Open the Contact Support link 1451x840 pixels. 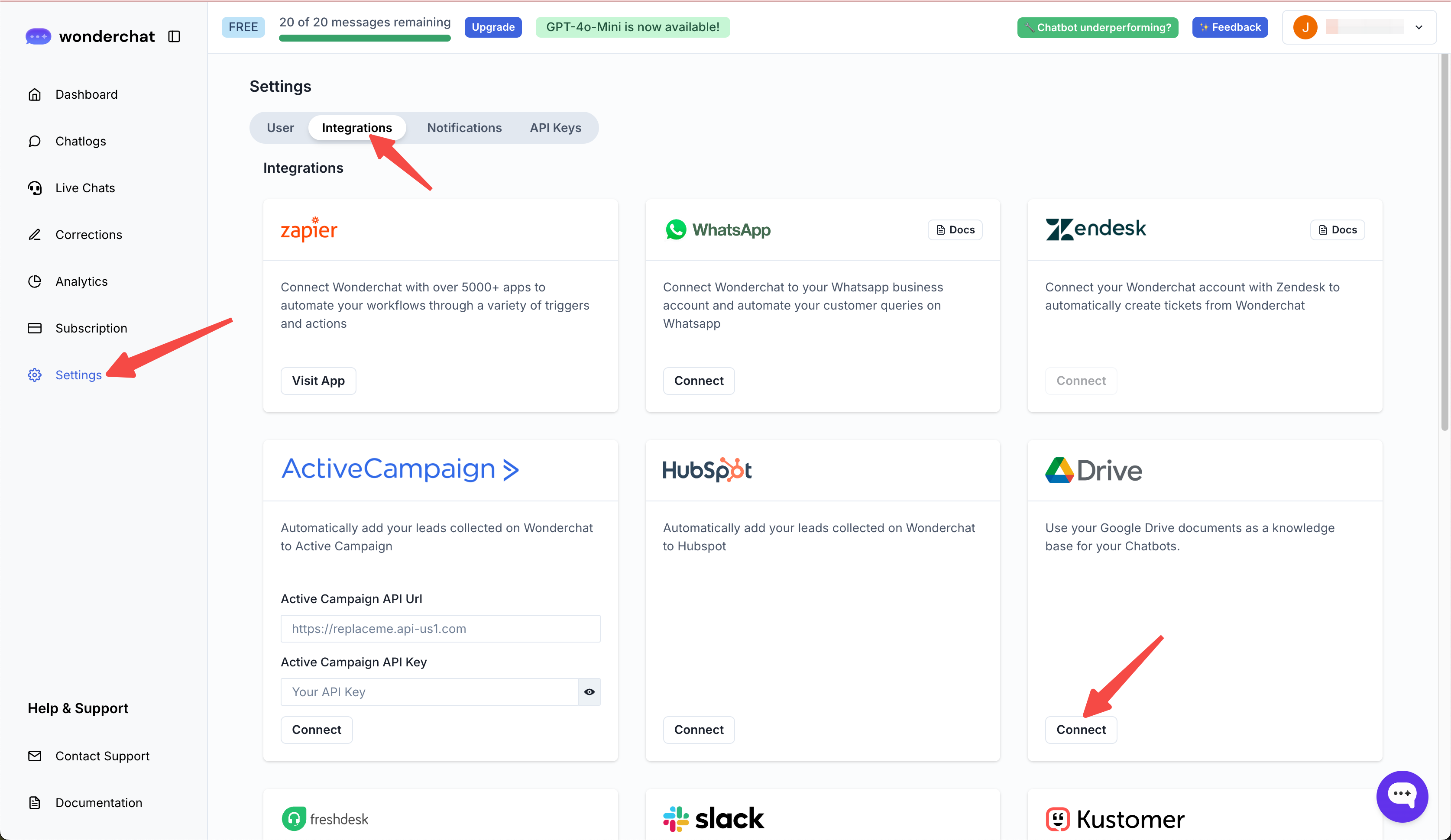[x=102, y=756]
